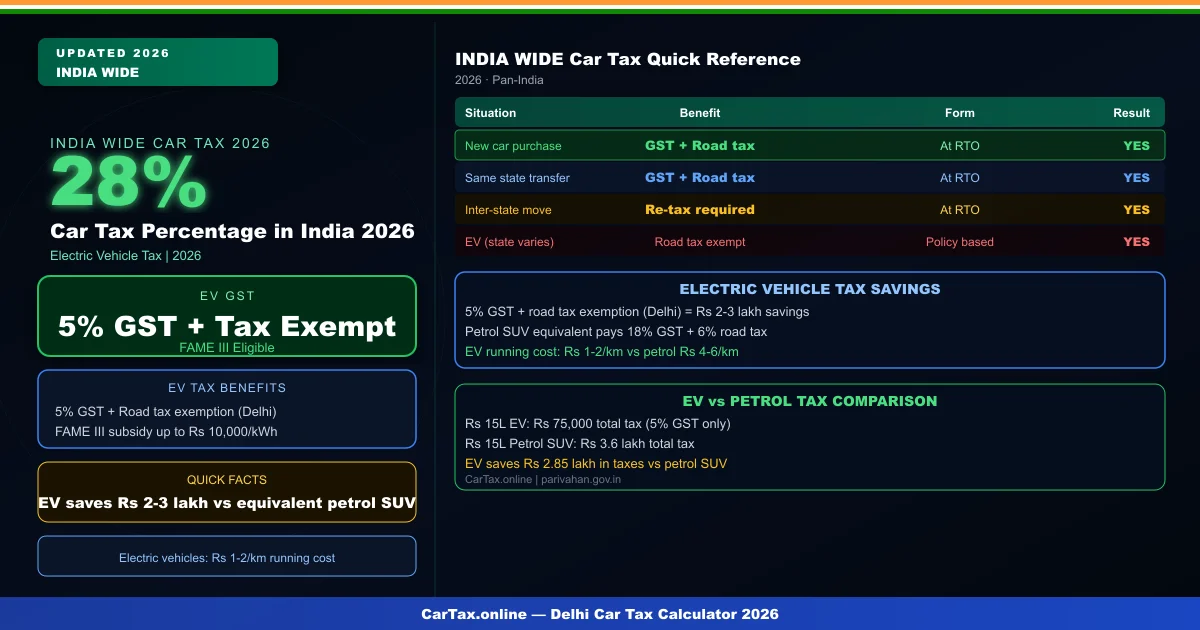This screenshot has height=630, width=1200.
Task: Click the 'Benefit' column header
Action: click(700, 113)
